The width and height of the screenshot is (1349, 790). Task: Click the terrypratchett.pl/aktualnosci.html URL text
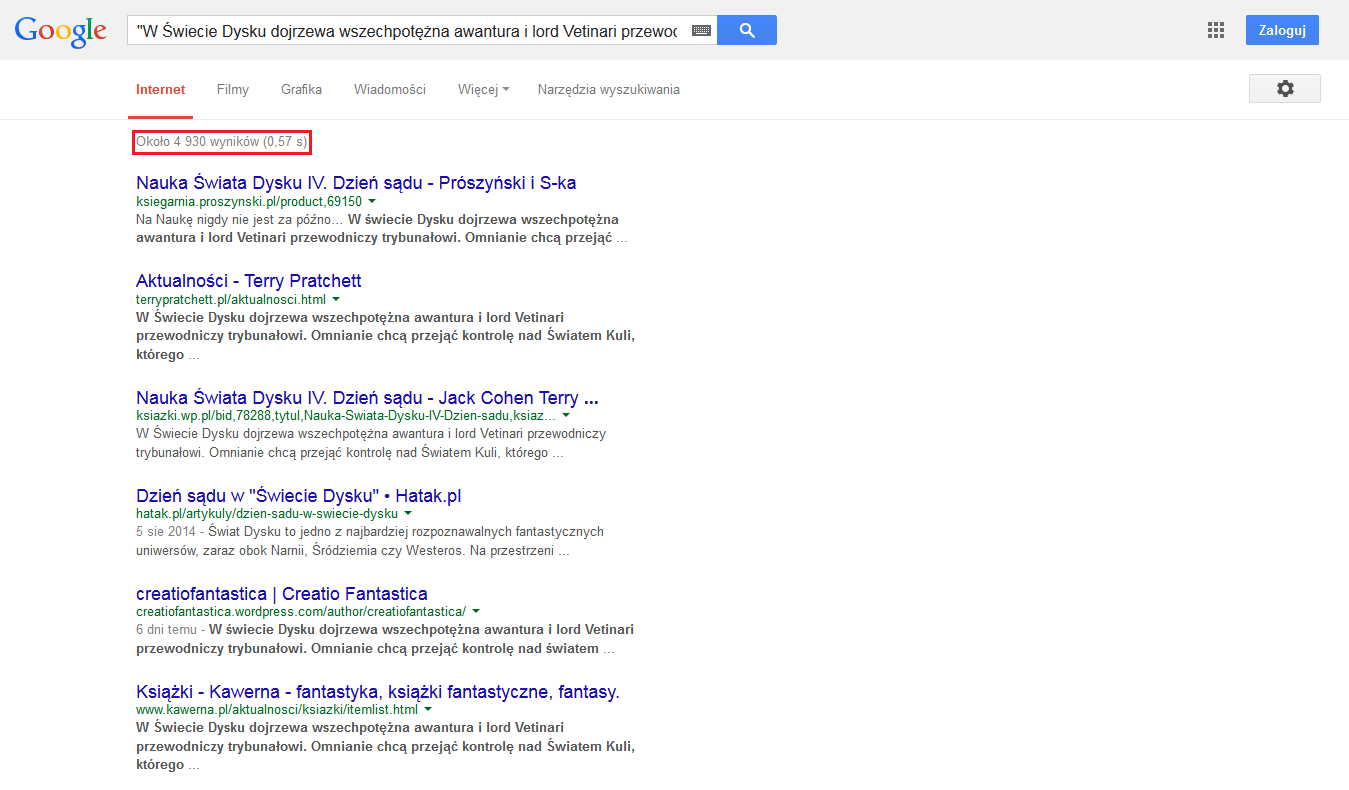(x=231, y=299)
